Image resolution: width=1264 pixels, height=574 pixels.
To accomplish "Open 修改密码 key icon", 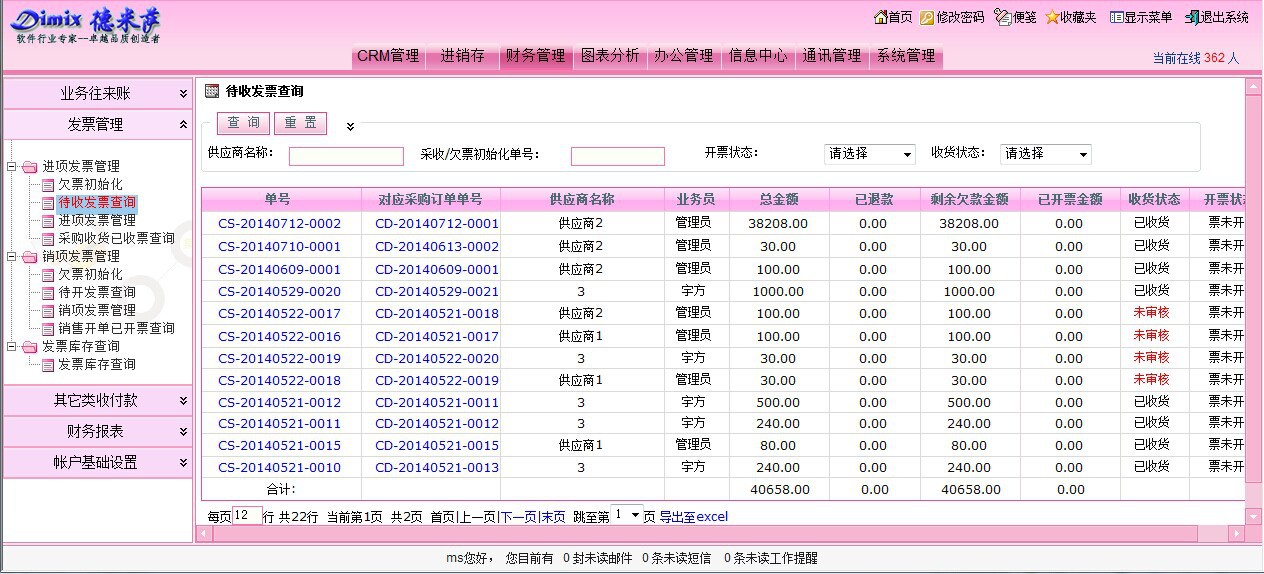I will [927, 17].
